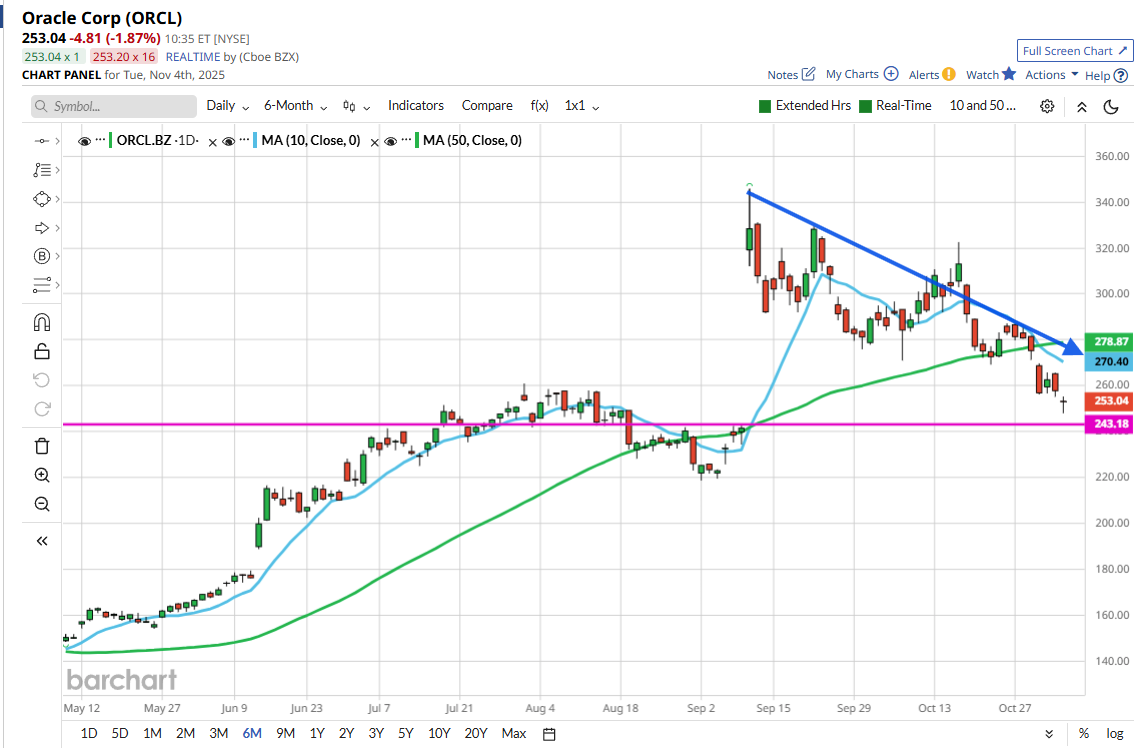The image size is (1148, 748).
Task: Open the date picker calendar icon
Action: [549, 734]
